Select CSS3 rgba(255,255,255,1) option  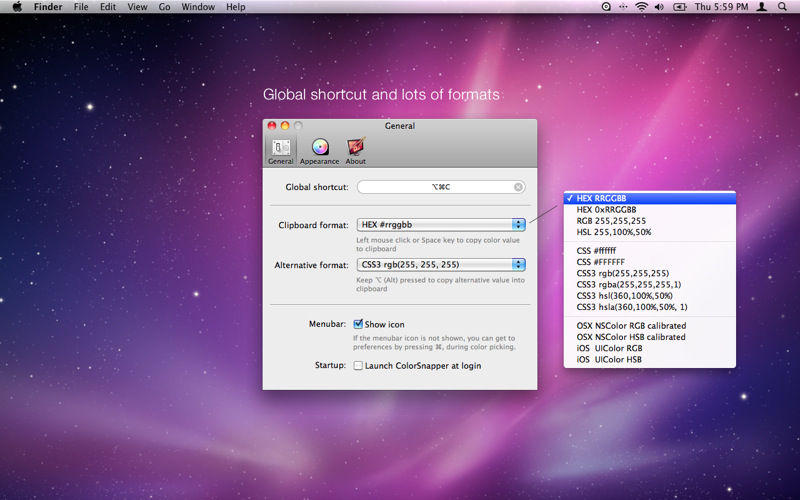tap(649, 284)
